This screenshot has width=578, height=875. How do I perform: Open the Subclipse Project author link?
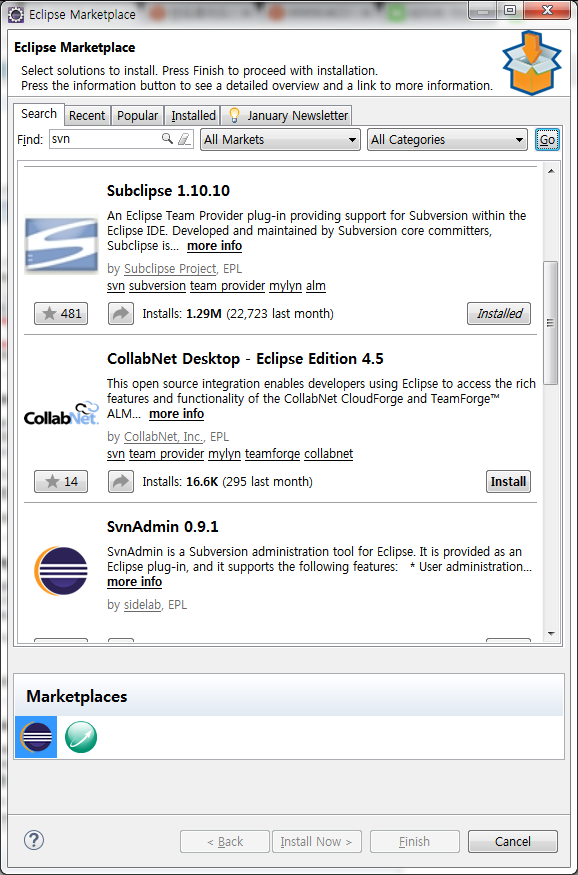170,269
